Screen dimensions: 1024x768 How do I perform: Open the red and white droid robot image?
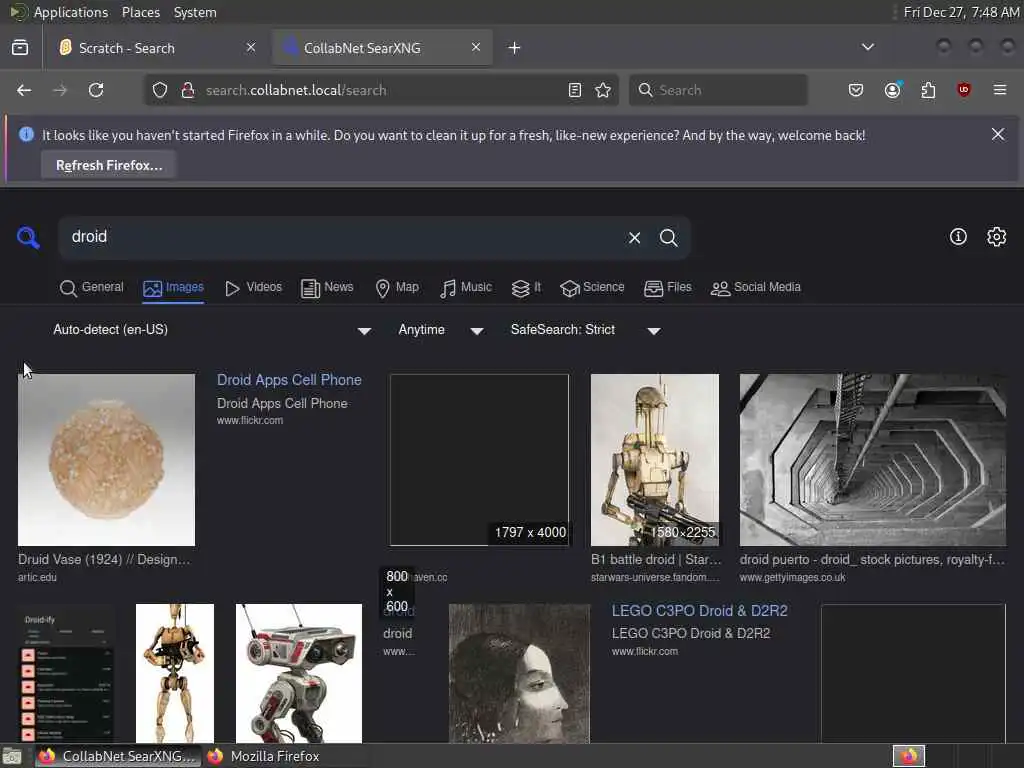(x=298, y=673)
